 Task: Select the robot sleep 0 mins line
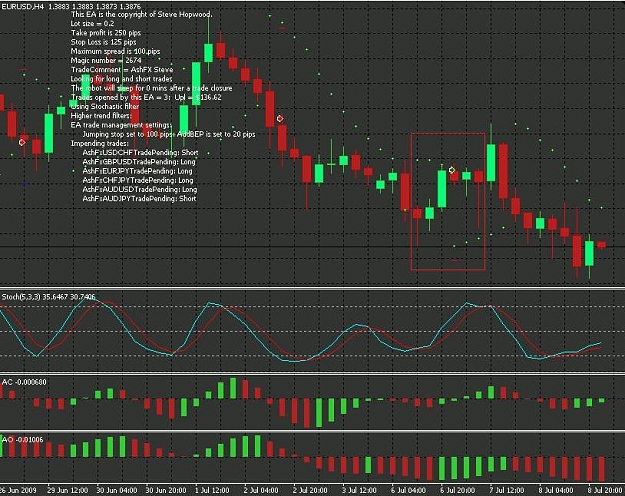click(151, 88)
